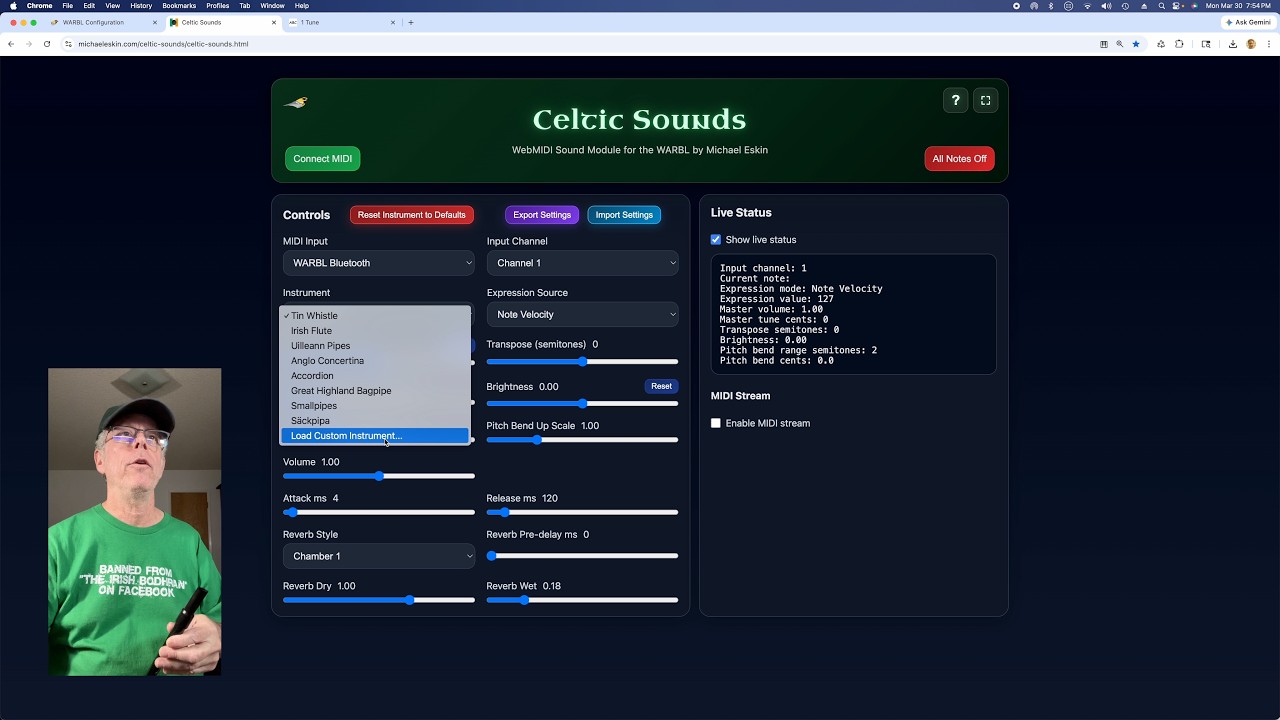Open the help question mark icon

955,100
